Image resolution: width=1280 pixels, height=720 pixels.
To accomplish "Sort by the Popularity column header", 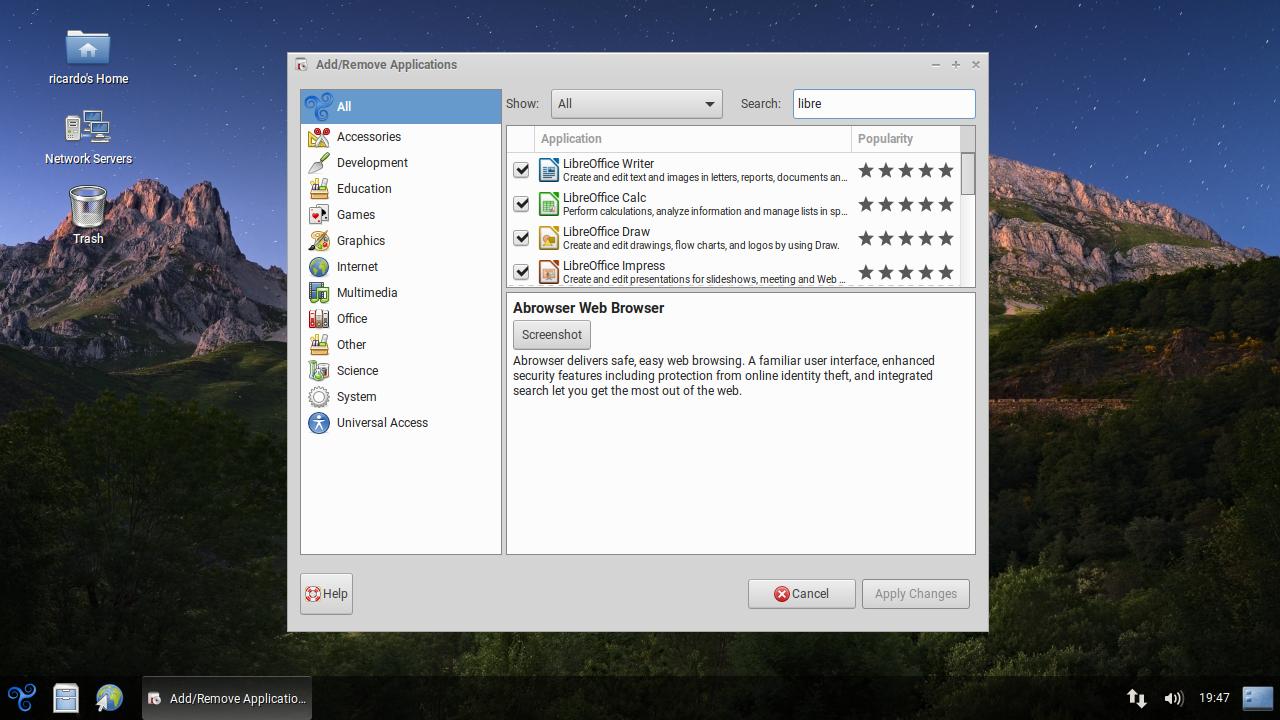I will [x=905, y=139].
